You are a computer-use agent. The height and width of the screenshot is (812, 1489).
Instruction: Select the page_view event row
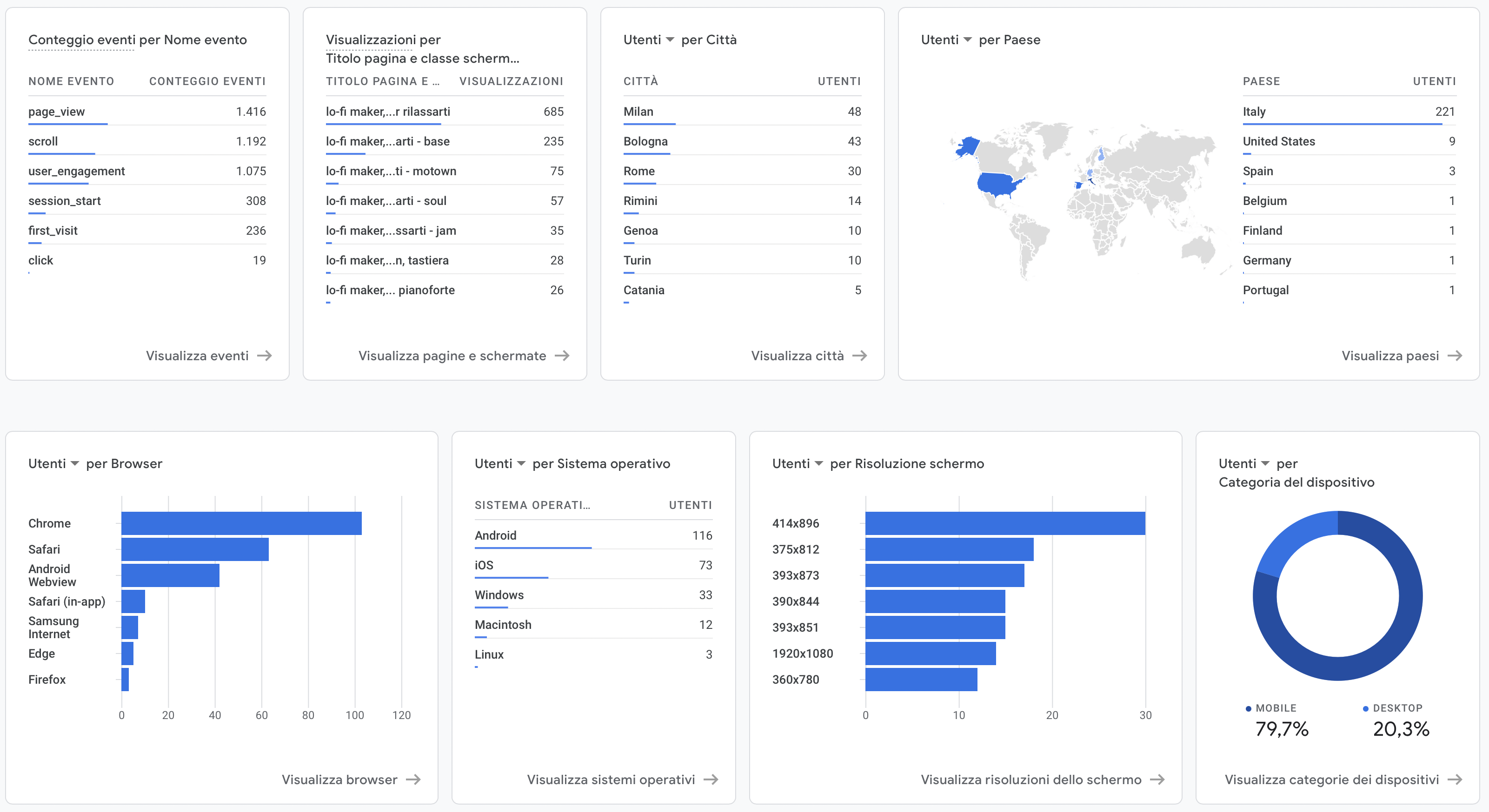(147, 112)
